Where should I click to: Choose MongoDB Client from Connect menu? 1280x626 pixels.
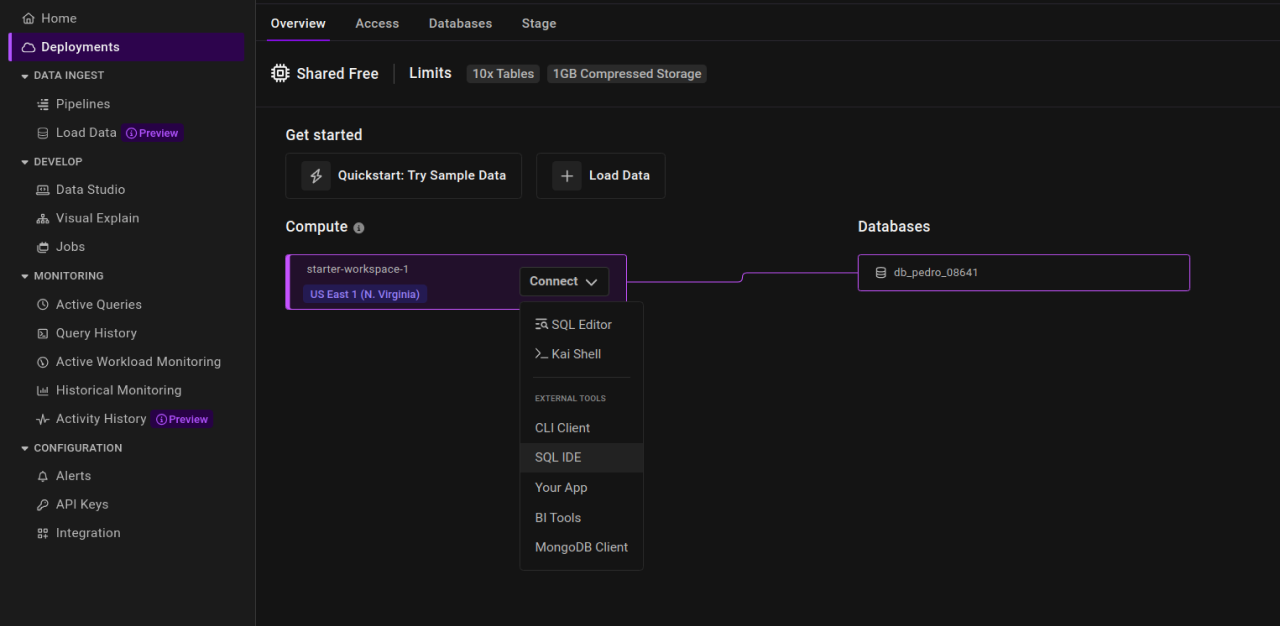coord(581,547)
